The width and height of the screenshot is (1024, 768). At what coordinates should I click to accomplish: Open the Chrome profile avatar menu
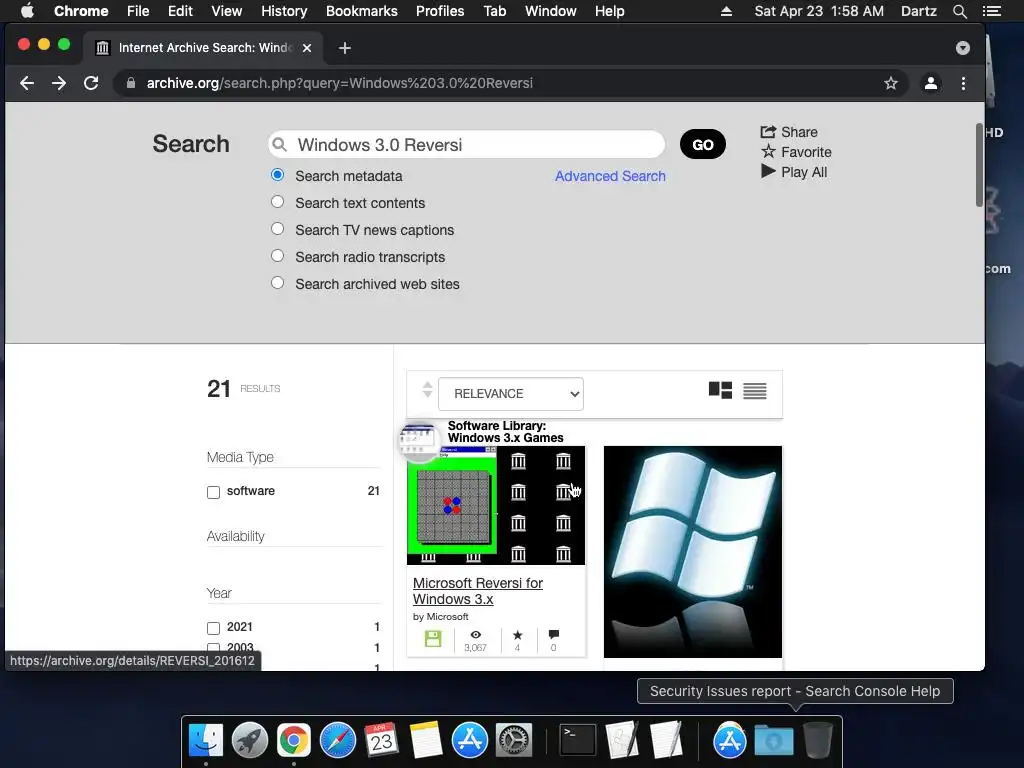point(931,83)
